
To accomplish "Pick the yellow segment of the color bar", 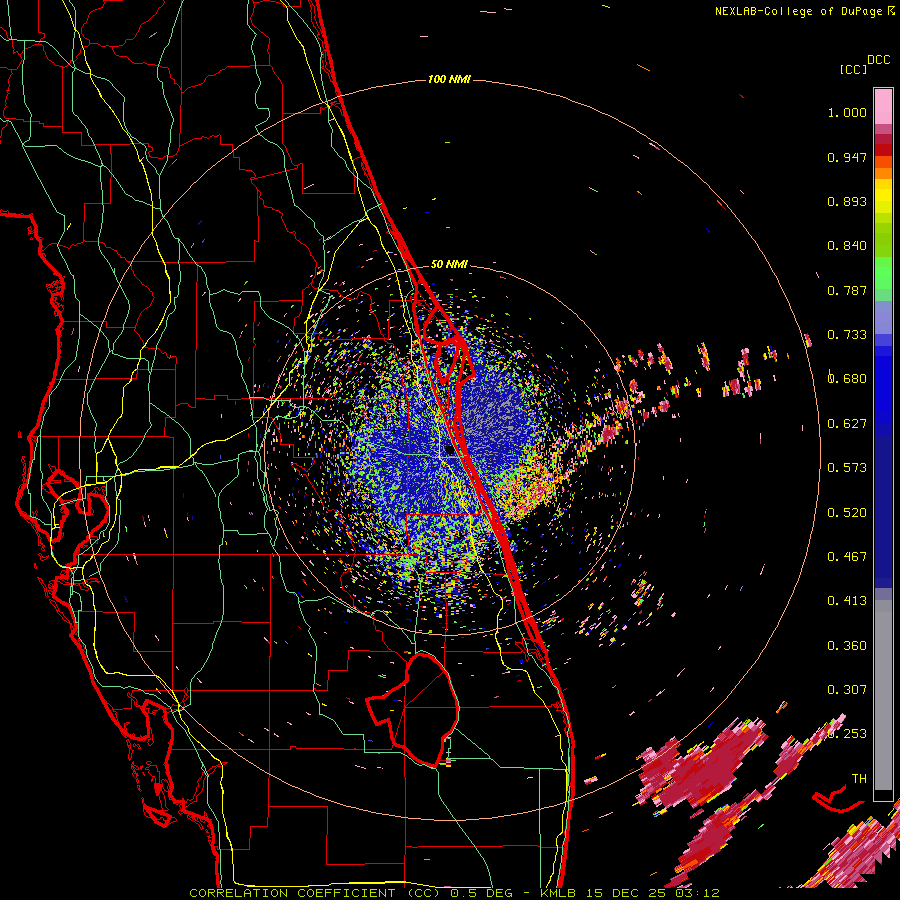I will (x=883, y=197).
